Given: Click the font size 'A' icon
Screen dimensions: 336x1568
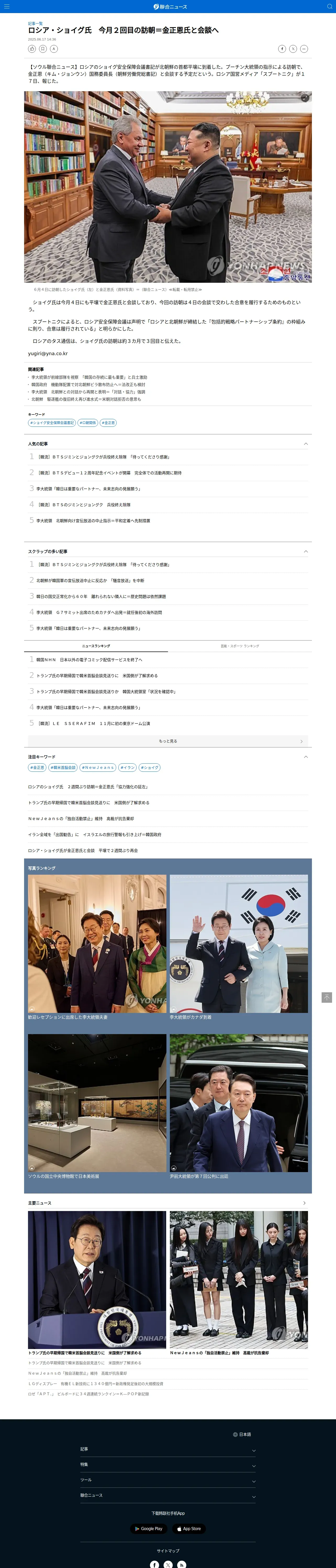Looking at the screenshot, I should coord(54,49).
